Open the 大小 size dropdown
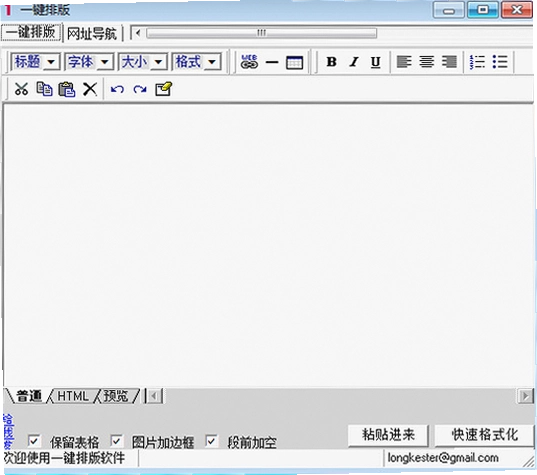The width and height of the screenshot is (537, 475). click(x=143, y=62)
